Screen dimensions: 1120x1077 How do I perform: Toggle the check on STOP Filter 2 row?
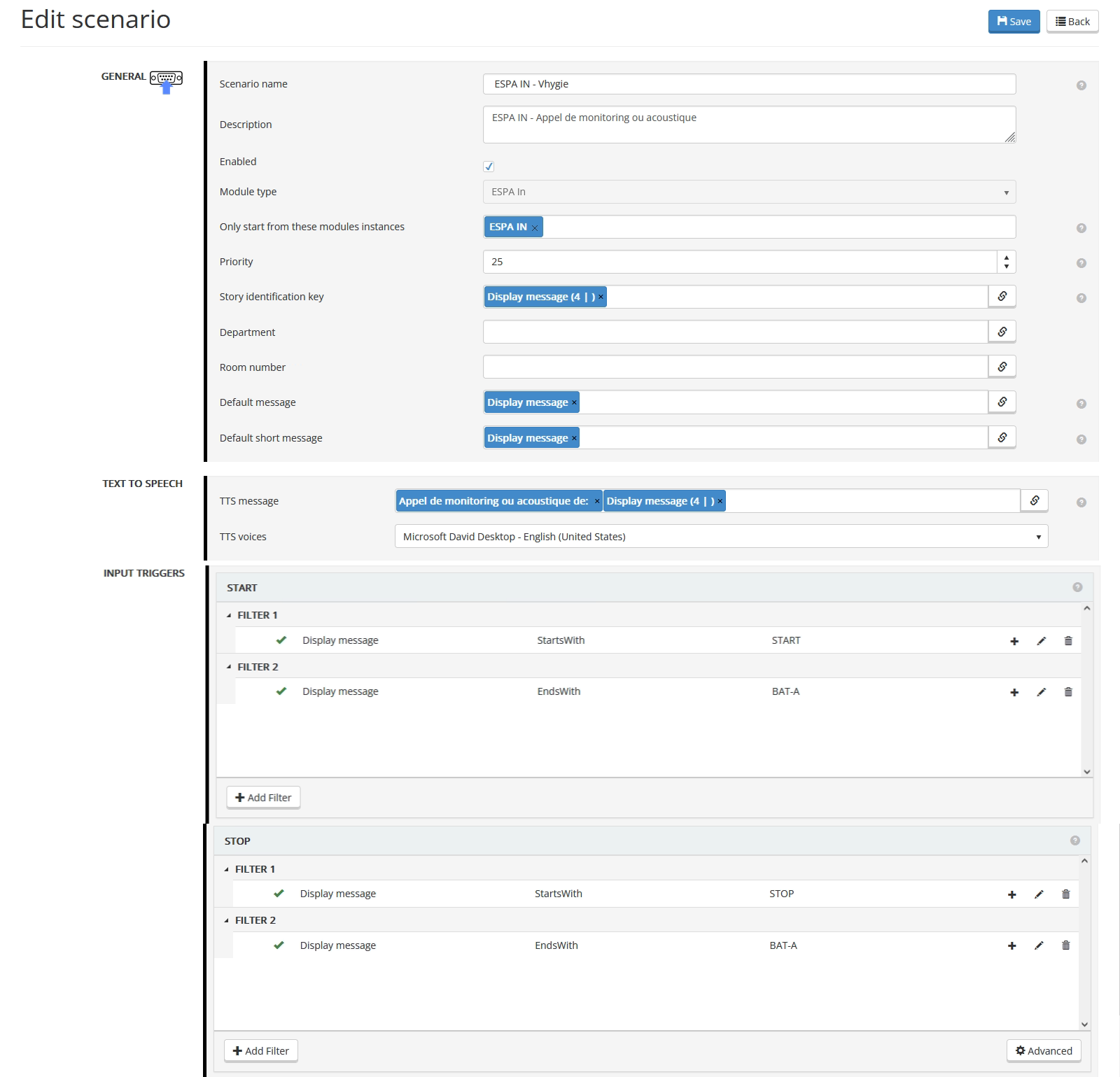280,945
